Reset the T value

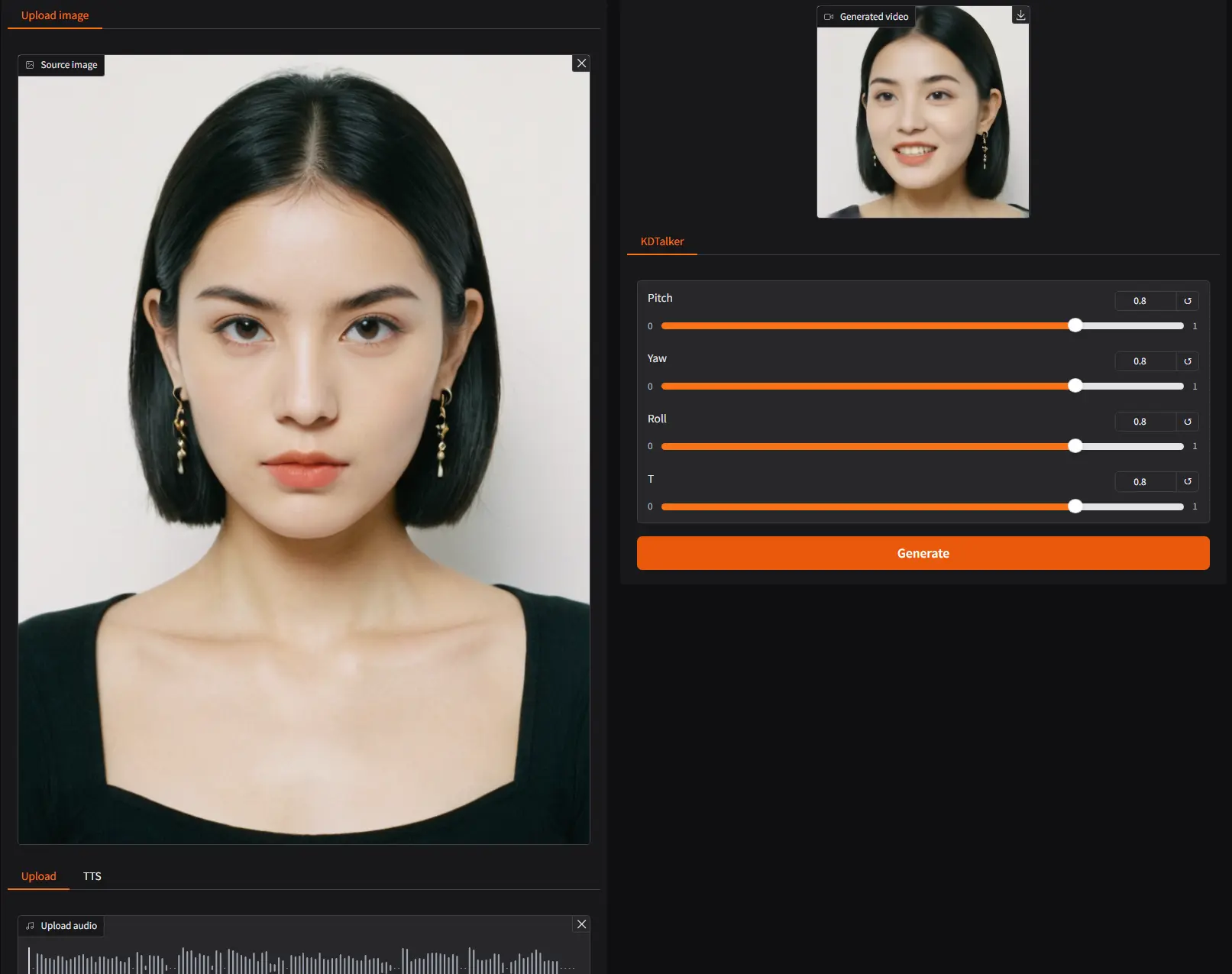(x=1188, y=482)
